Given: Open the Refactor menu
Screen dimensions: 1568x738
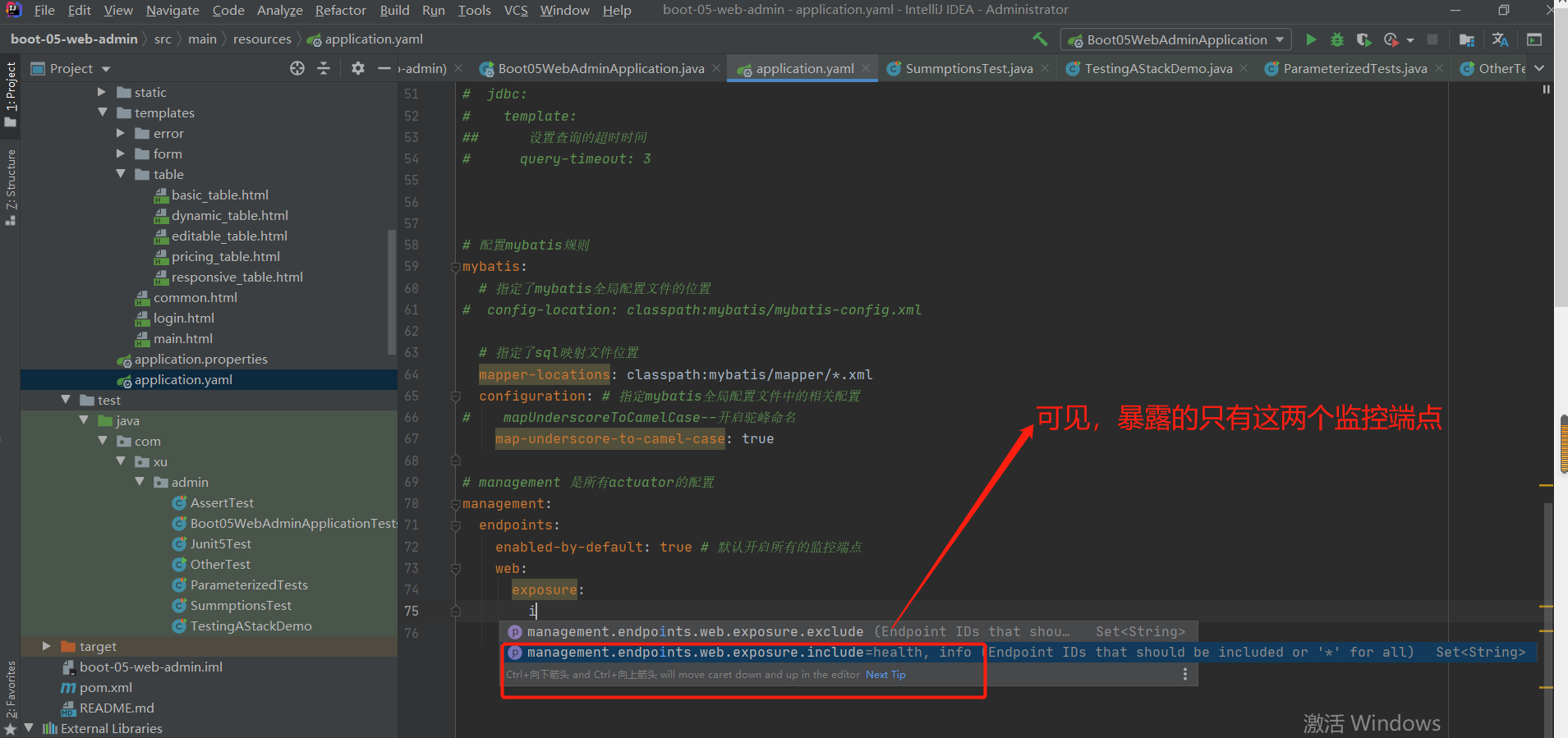Looking at the screenshot, I should (340, 10).
